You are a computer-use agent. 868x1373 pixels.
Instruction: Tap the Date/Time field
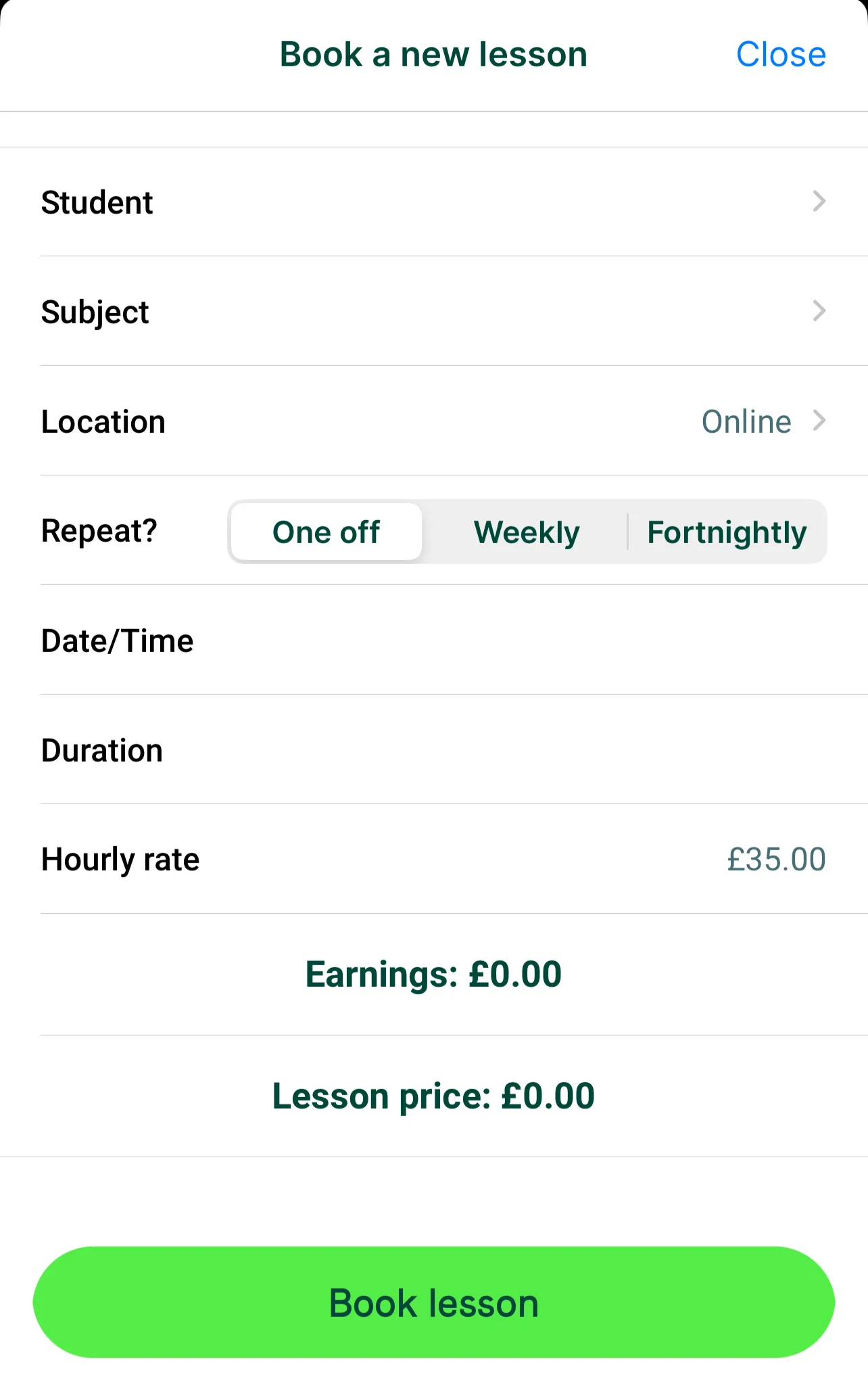pyautogui.click(x=434, y=640)
